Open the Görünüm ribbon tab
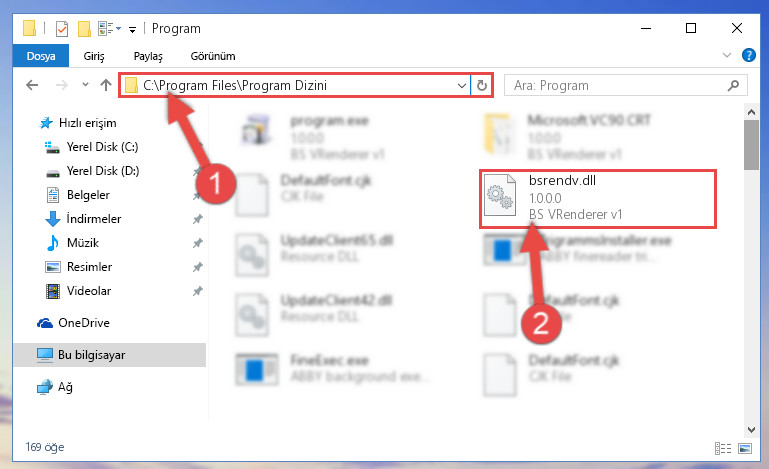Screen dimensions: 769x469 pyautogui.click(x=213, y=56)
